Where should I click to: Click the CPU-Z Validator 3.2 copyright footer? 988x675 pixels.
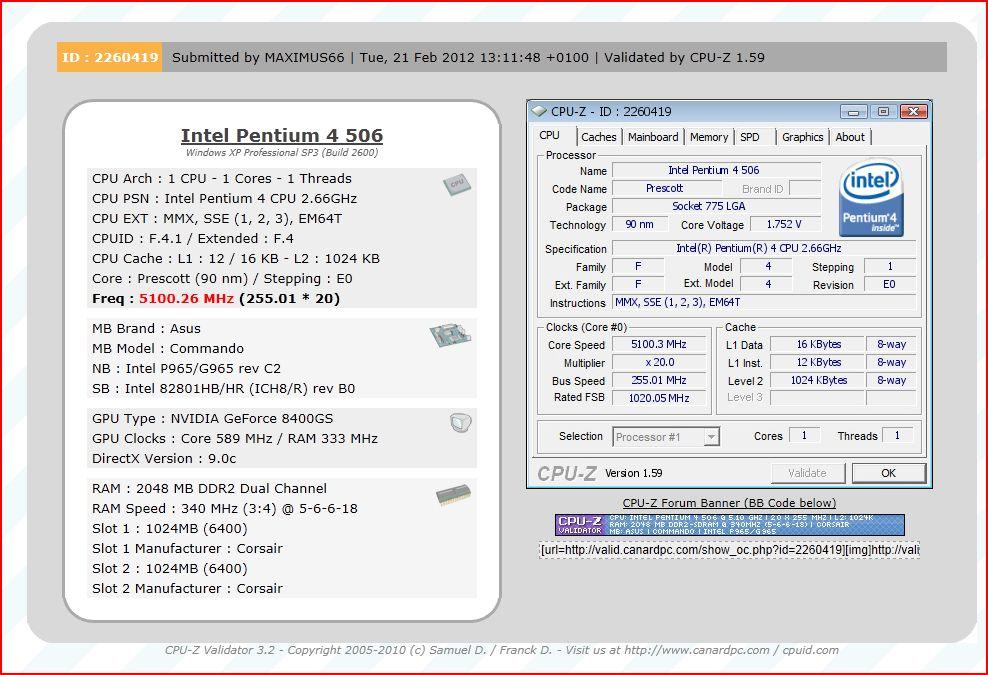click(502, 650)
